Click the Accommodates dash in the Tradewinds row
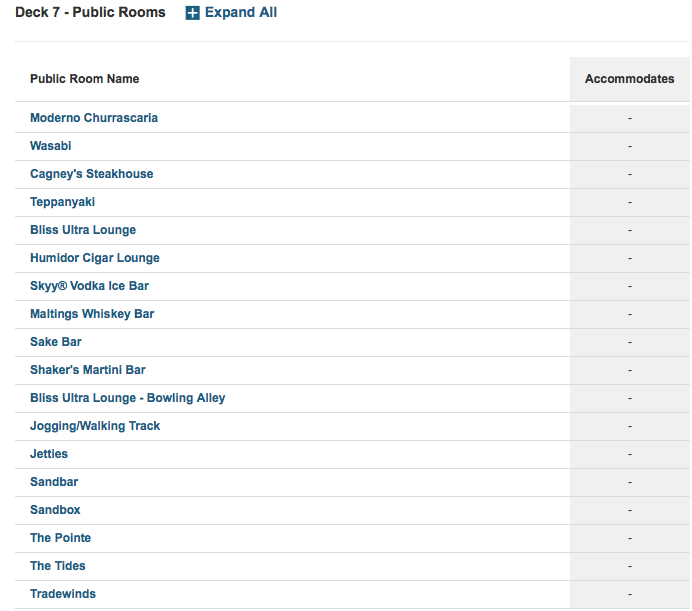The height and width of the screenshot is (611, 692). pyautogui.click(x=630, y=594)
